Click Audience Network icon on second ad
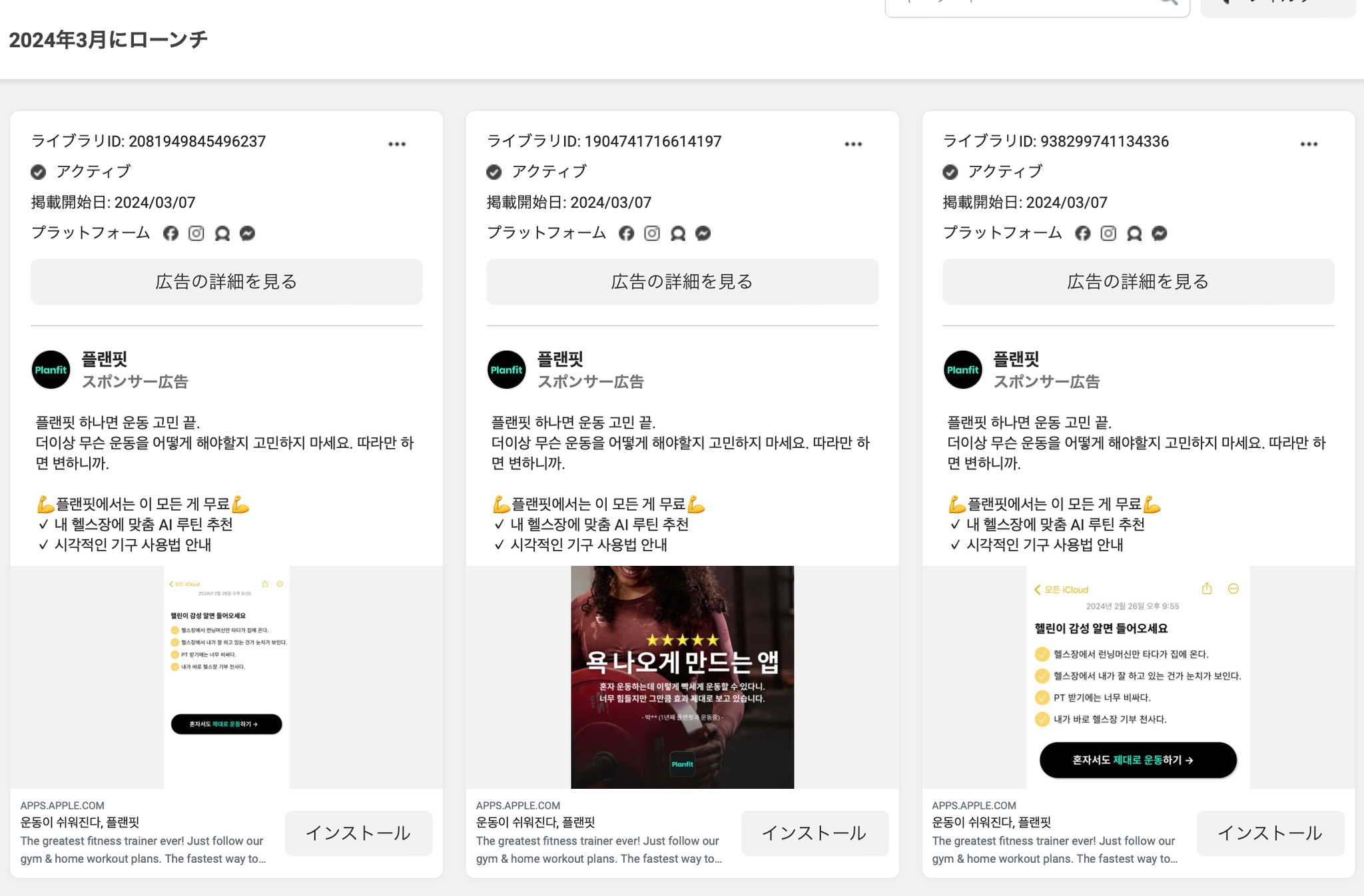This screenshot has height=896, width=1364. pos(678,234)
